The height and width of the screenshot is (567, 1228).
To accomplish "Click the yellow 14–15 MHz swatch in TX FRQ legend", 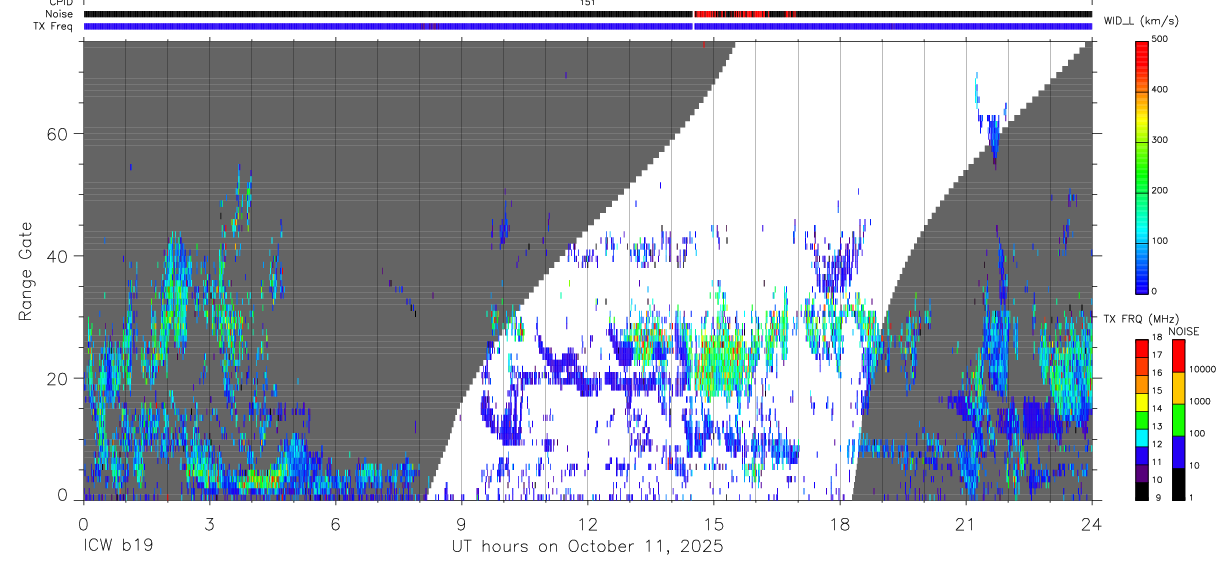I will [x=1142, y=402].
